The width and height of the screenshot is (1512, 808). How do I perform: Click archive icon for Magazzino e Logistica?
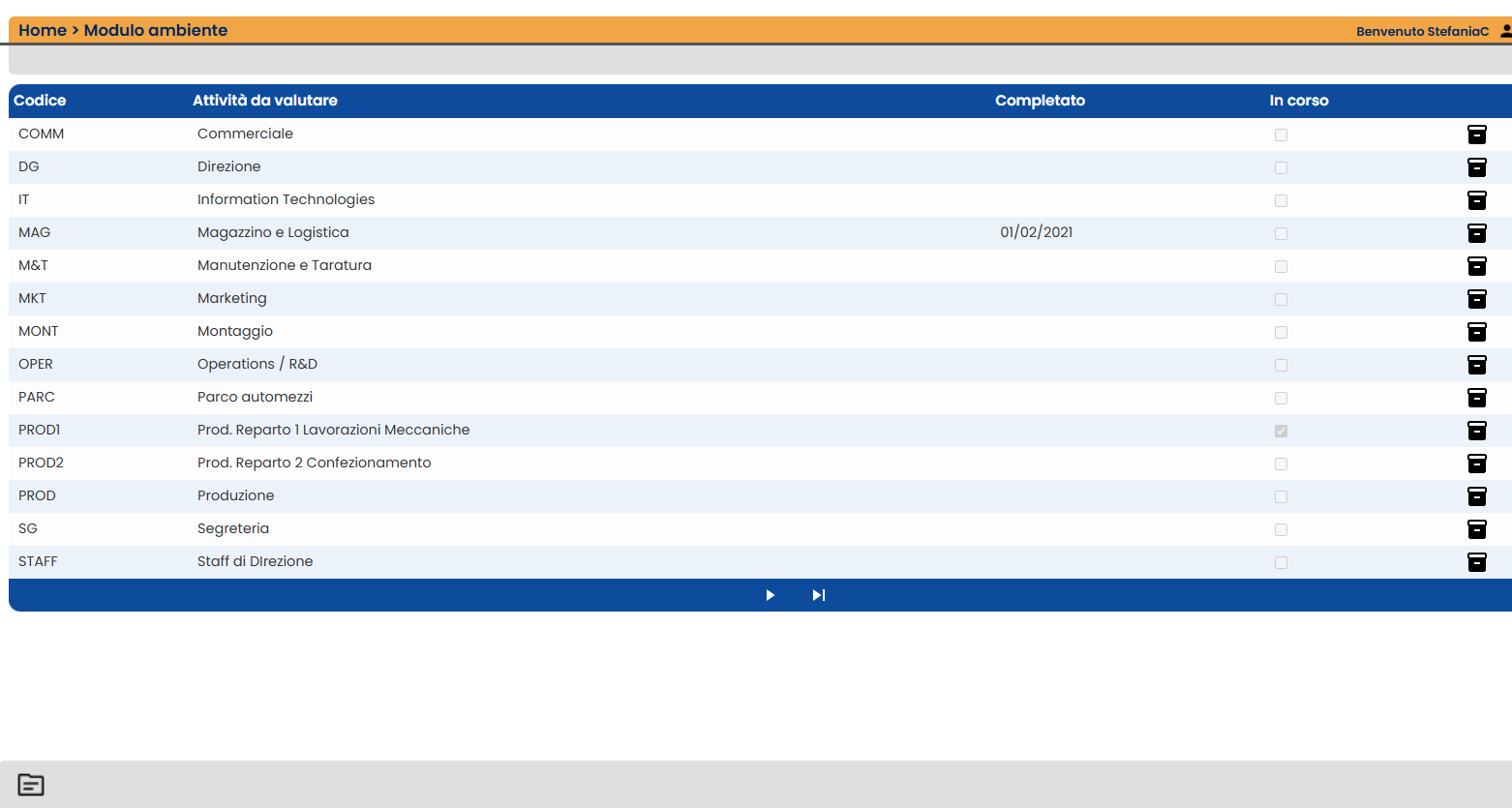click(1476, 233)
